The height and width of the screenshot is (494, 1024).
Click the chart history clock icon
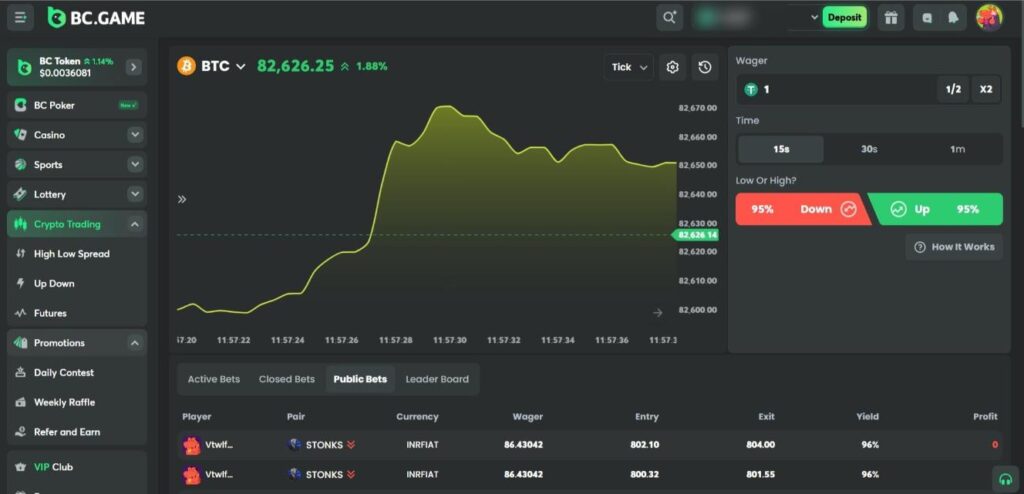705,67
